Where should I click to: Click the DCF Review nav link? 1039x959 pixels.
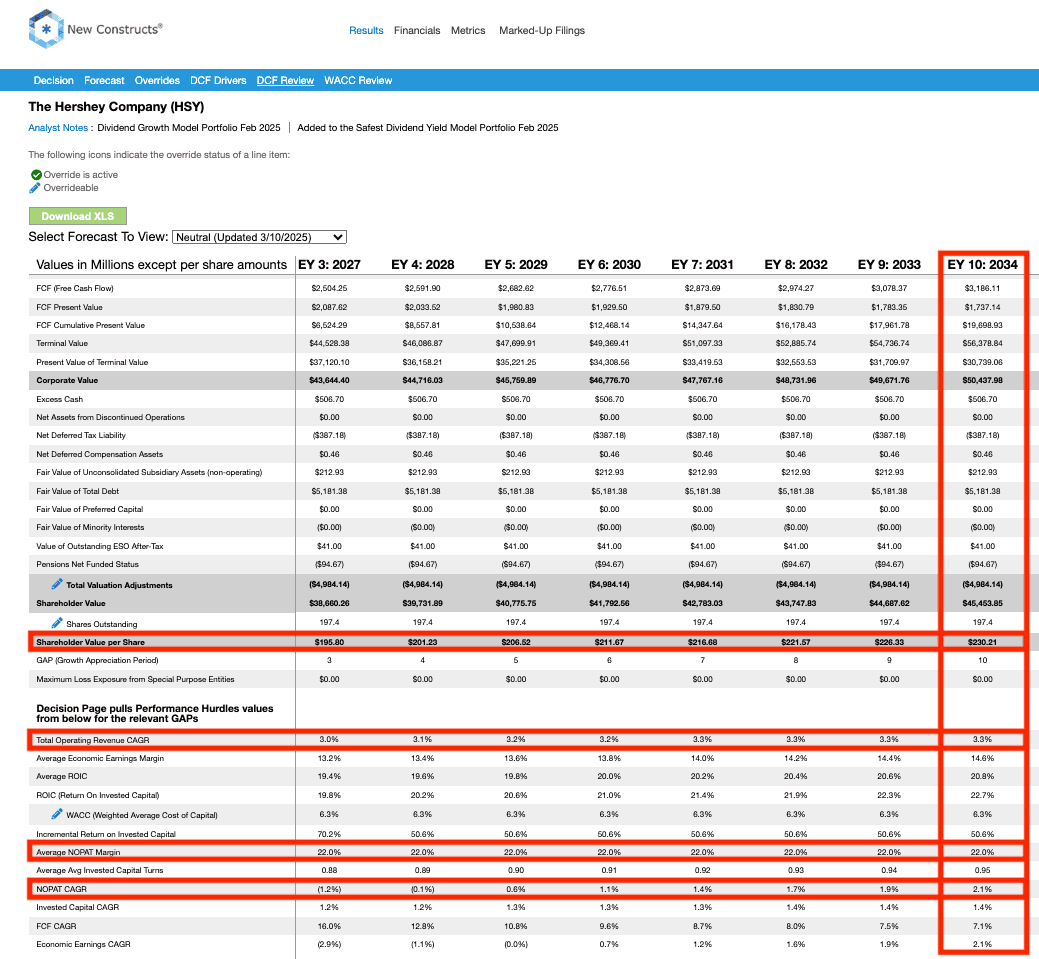[285, 80]
